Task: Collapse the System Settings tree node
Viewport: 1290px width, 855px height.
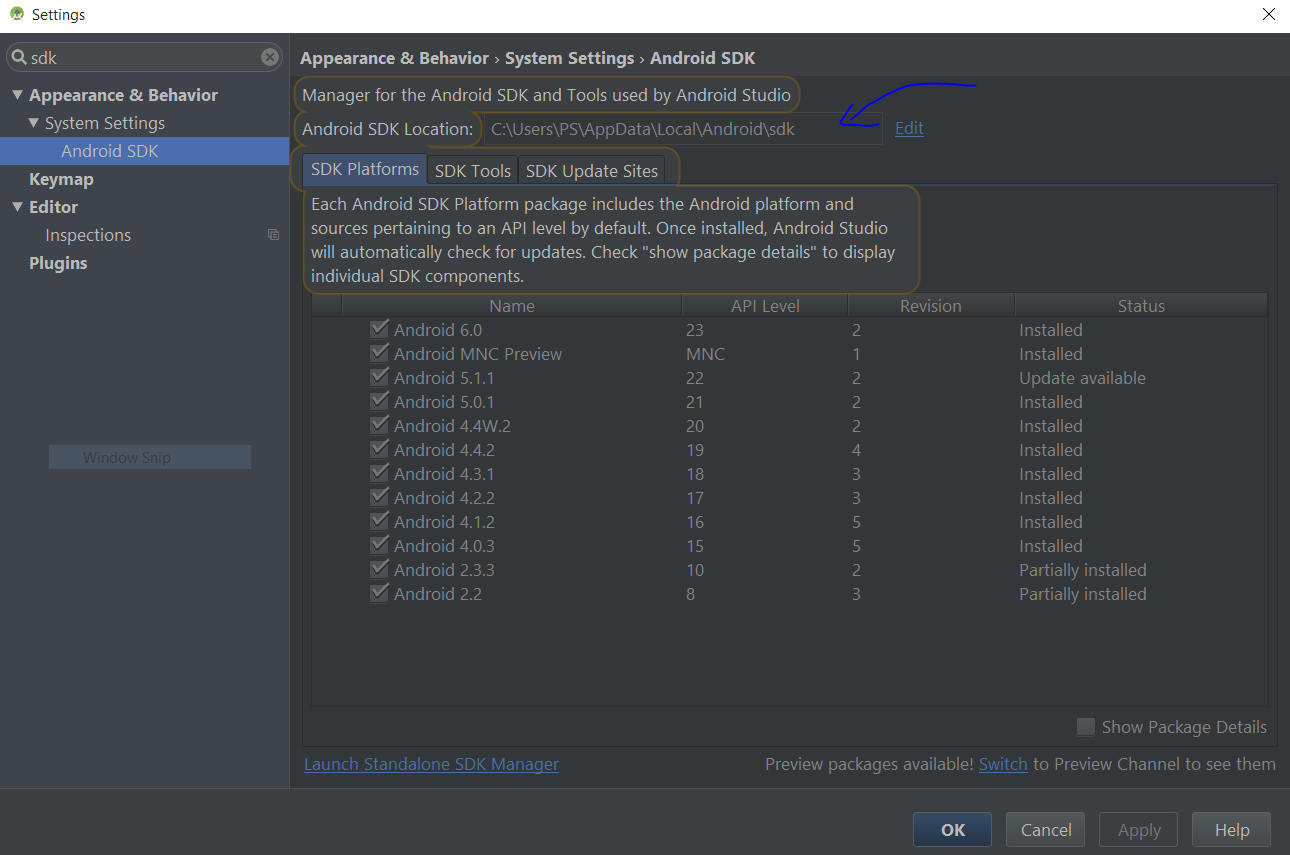Action: tap(33, 123)
